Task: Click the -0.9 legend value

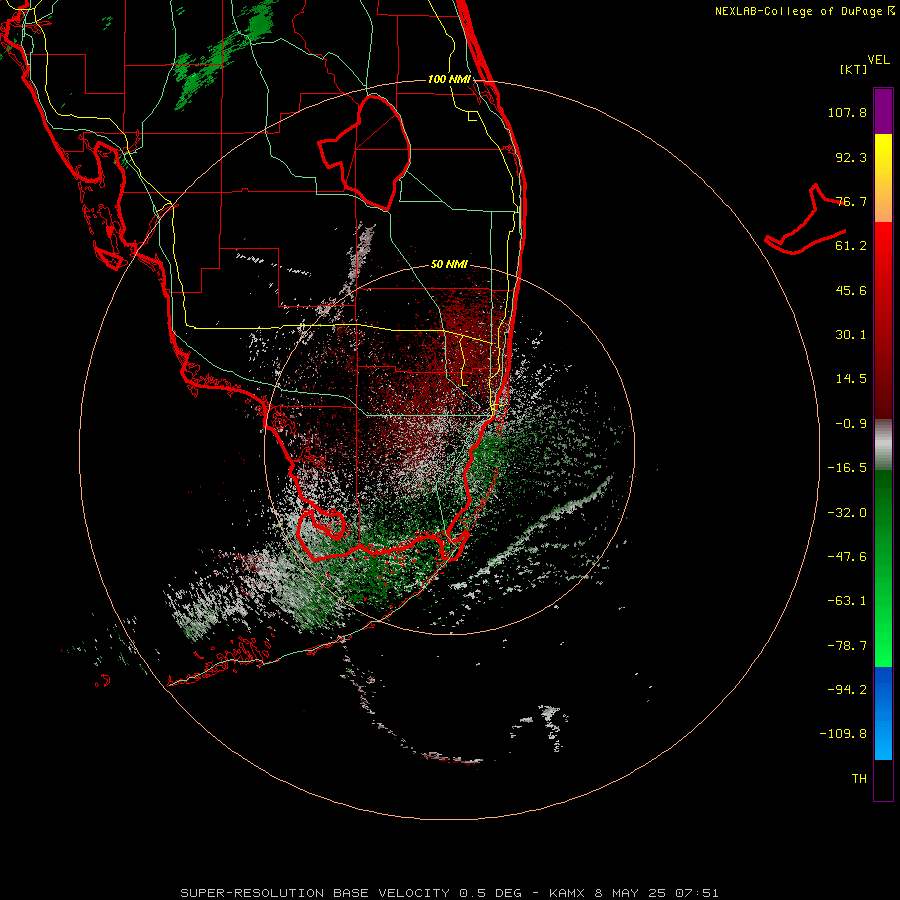Action: [851, 424]
